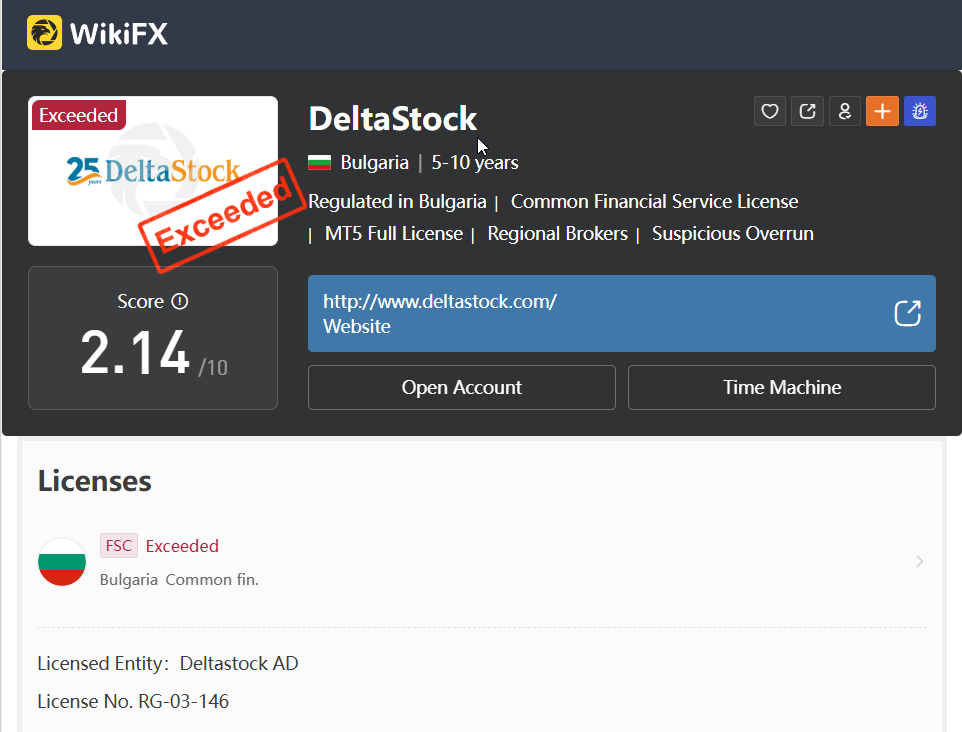Click the blue alarm report icon
Screen dimensions: 962x732
click(920, 111)
